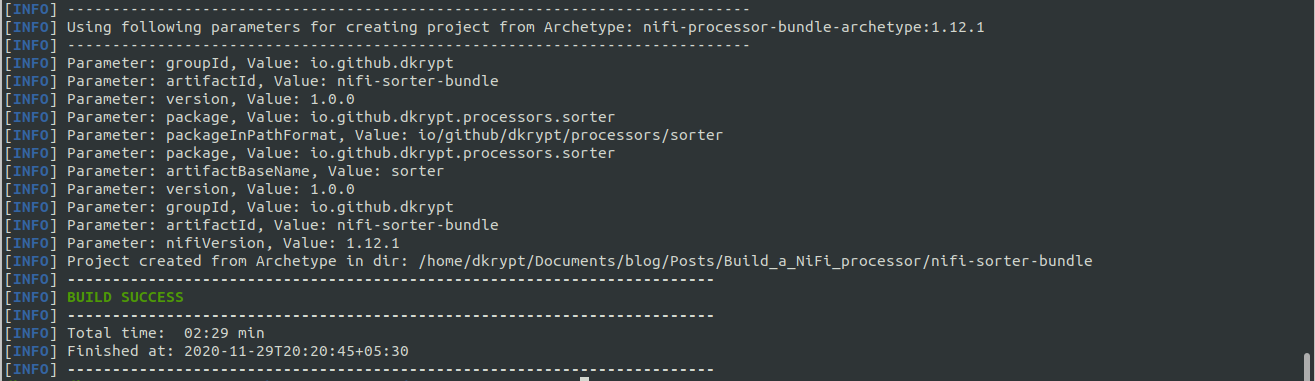Screen dimensions: 1315x381
Task: Click the packageInPathFormat parameter line
Action: coord(394,135)
